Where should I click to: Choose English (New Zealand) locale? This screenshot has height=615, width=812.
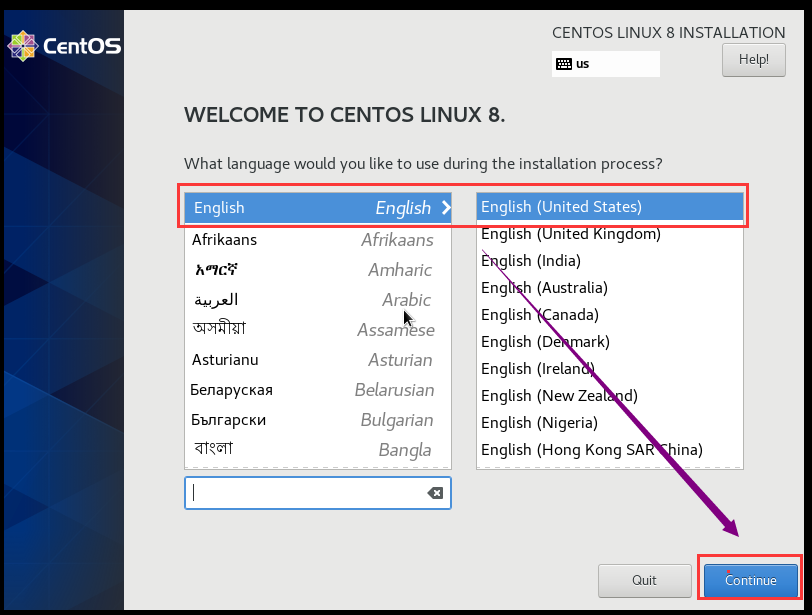610,396
